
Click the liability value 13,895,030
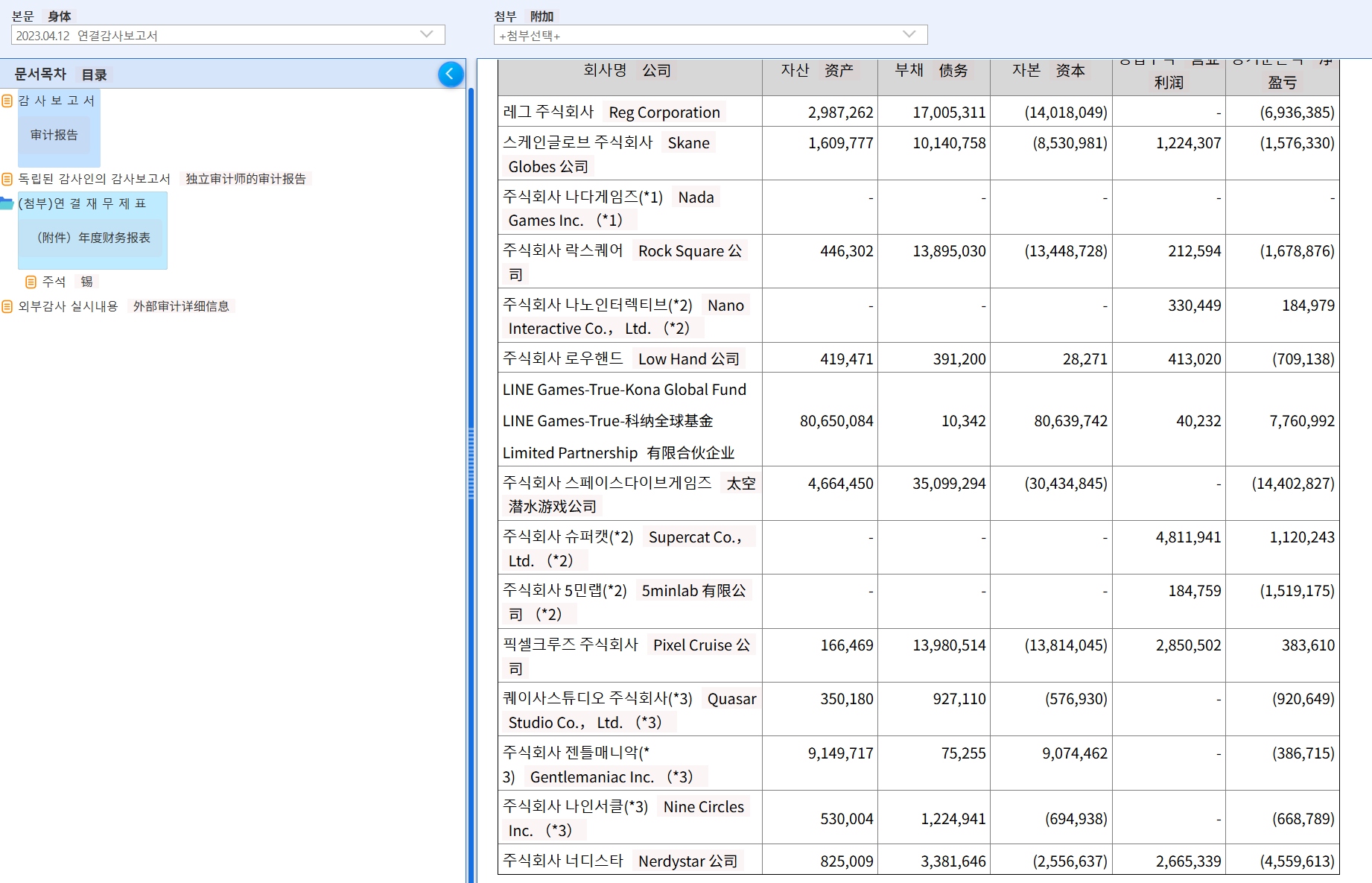(x=950, y=251)
